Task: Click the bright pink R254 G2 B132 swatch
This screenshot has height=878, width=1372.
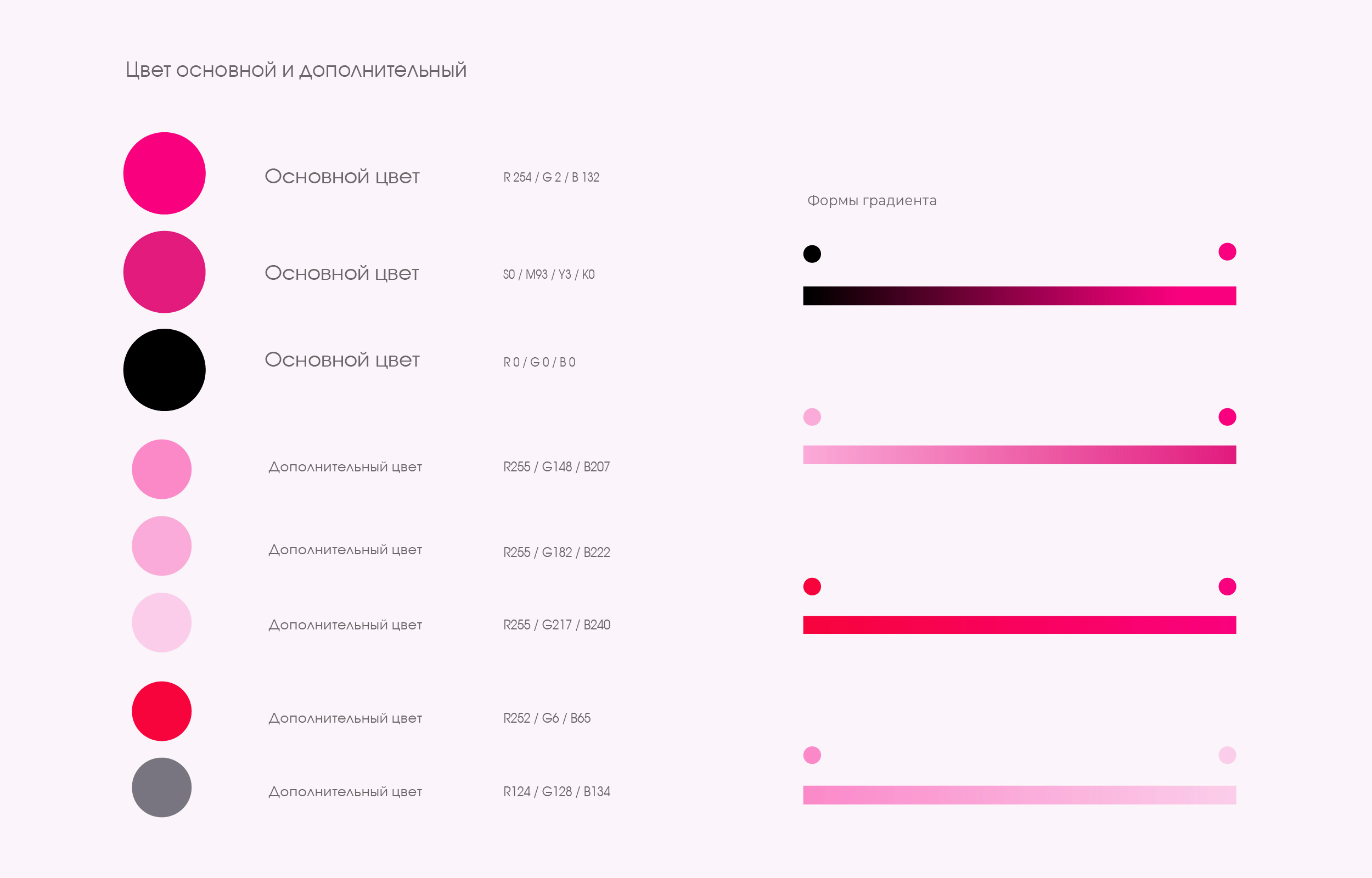Action: (164, 173)
